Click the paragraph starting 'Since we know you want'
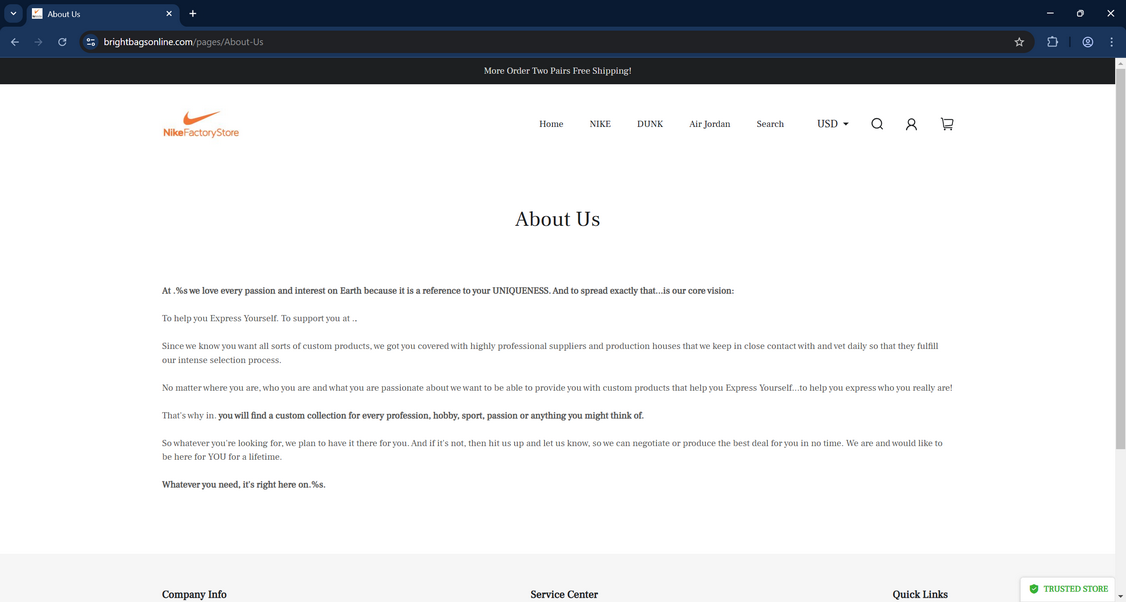 550,353
